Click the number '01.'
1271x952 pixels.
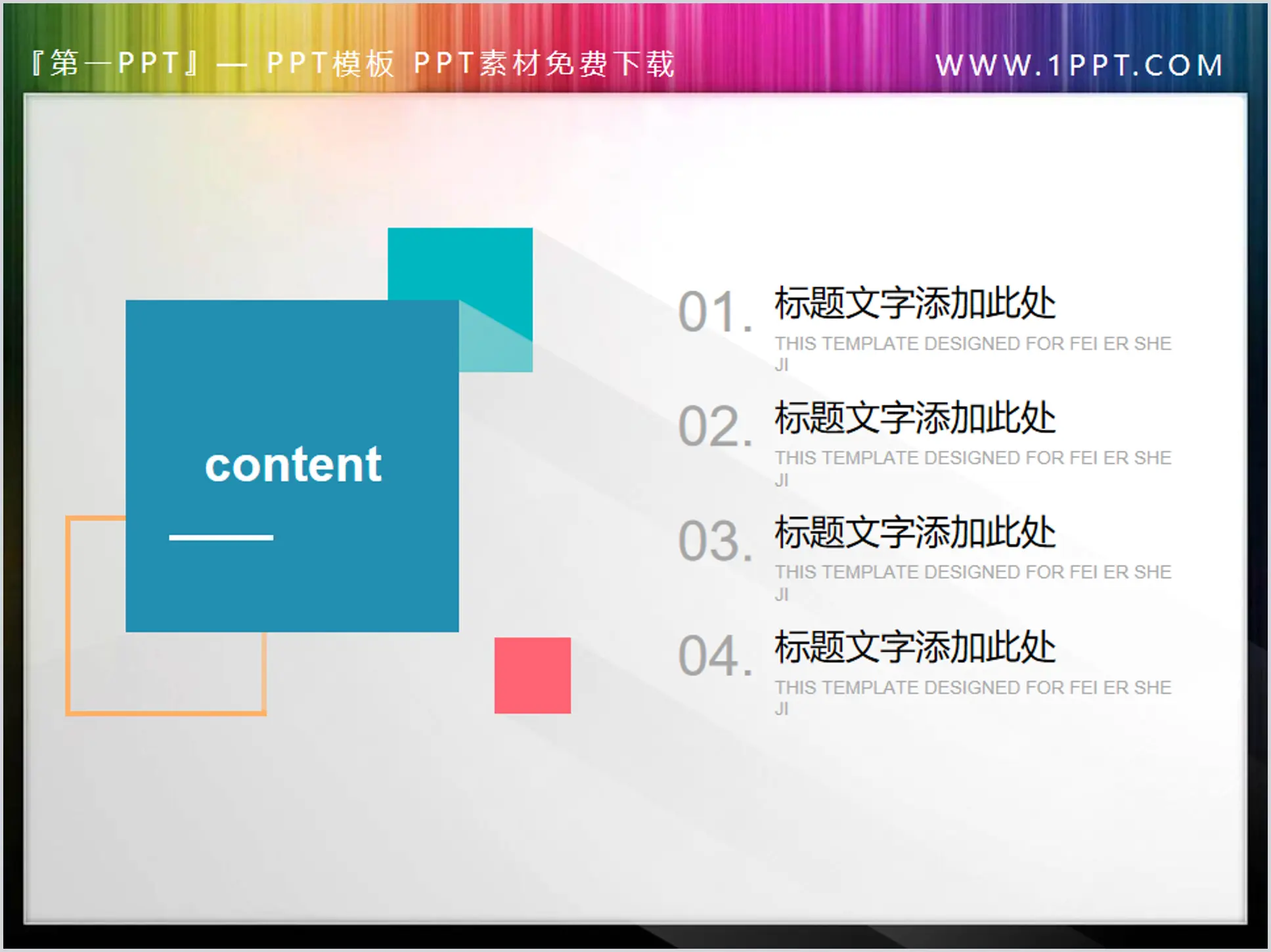pyautogui.click(x=715, y=312)
